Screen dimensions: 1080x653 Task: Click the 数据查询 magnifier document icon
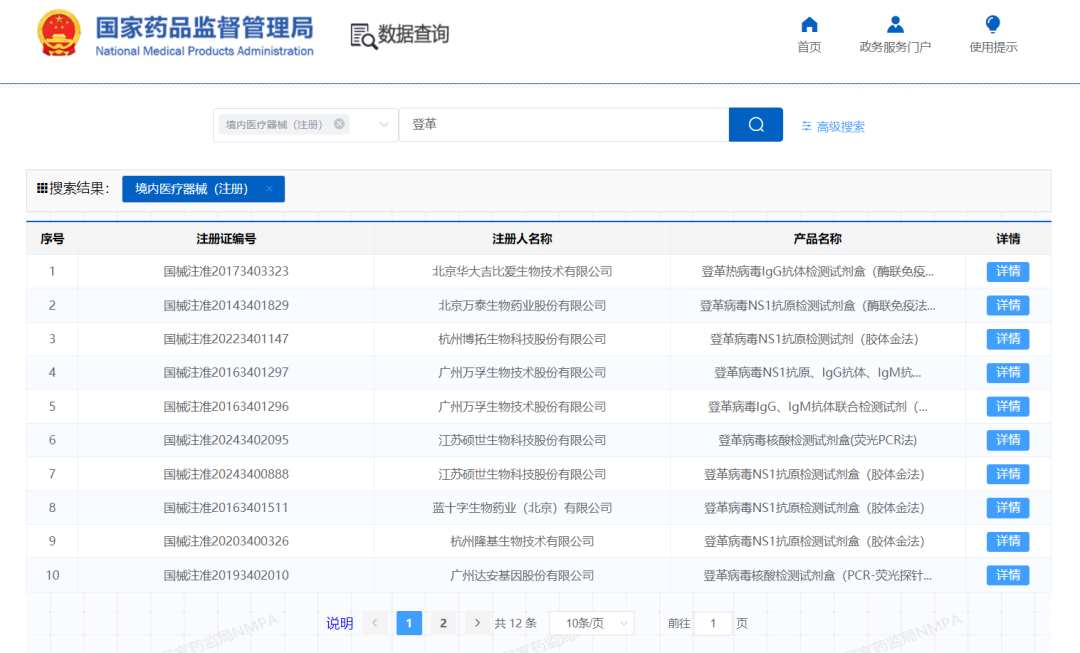(x=363, y=36)
